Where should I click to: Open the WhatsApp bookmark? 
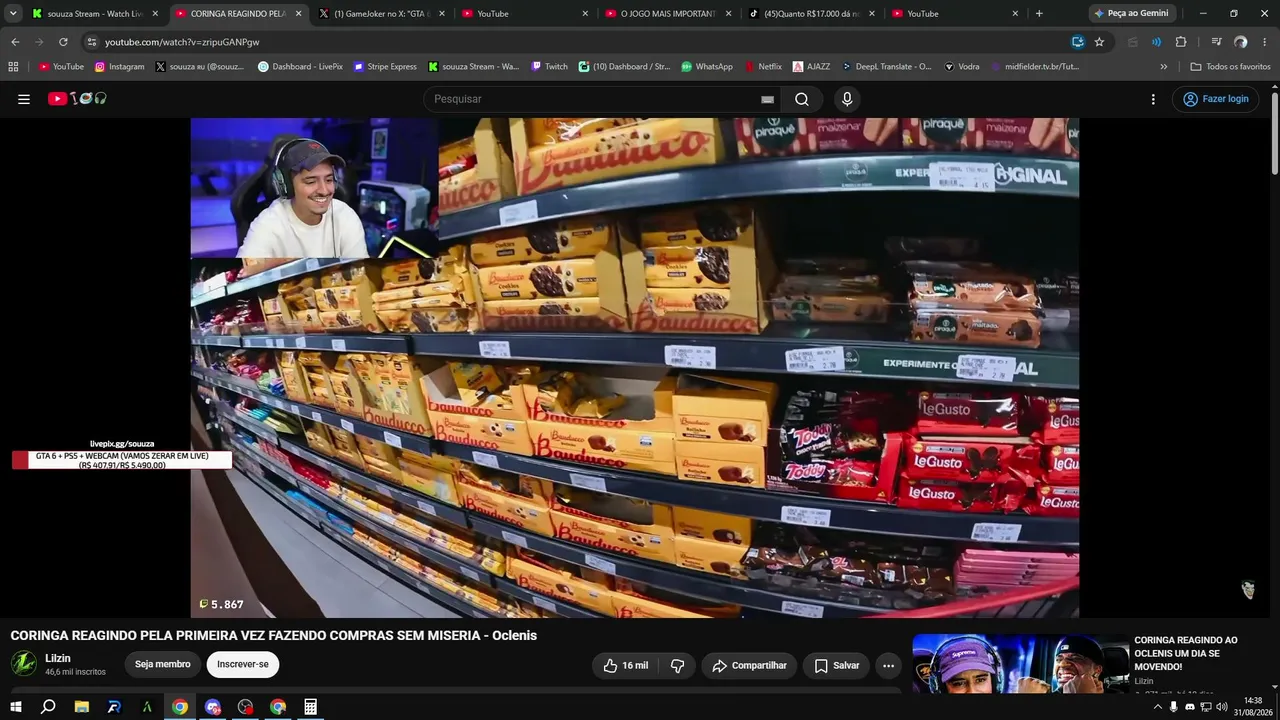[707, 67]
